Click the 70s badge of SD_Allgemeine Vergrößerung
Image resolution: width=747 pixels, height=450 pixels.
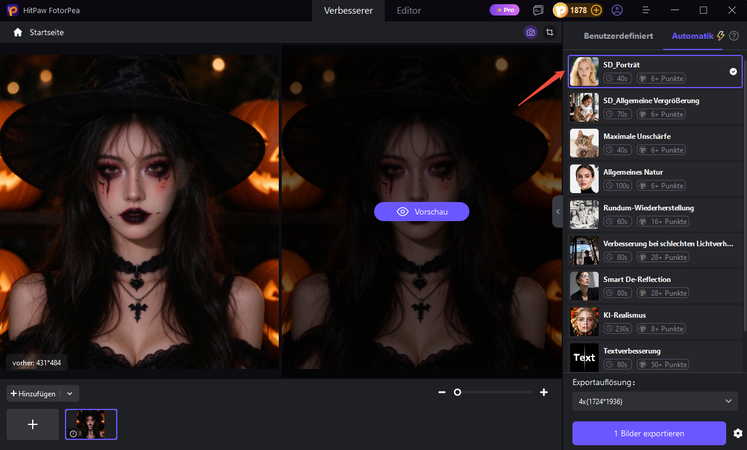(x=618, y=114)
